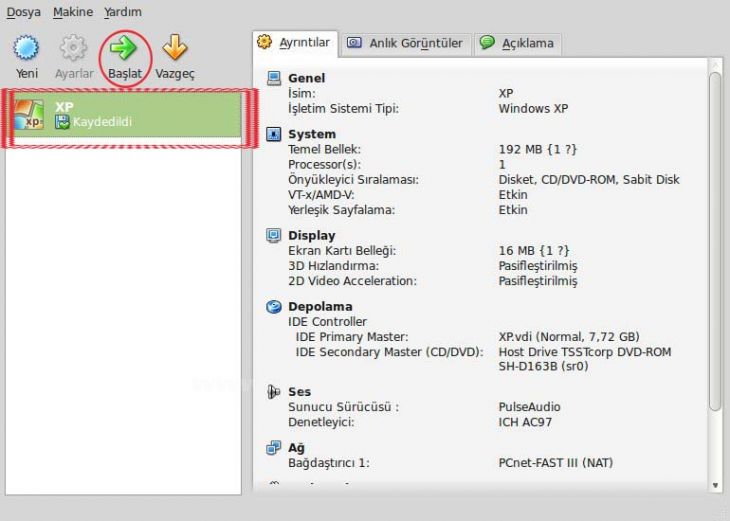Switch to the Açıklama tab
Screen dimensions: 730x521
(518, 44)
